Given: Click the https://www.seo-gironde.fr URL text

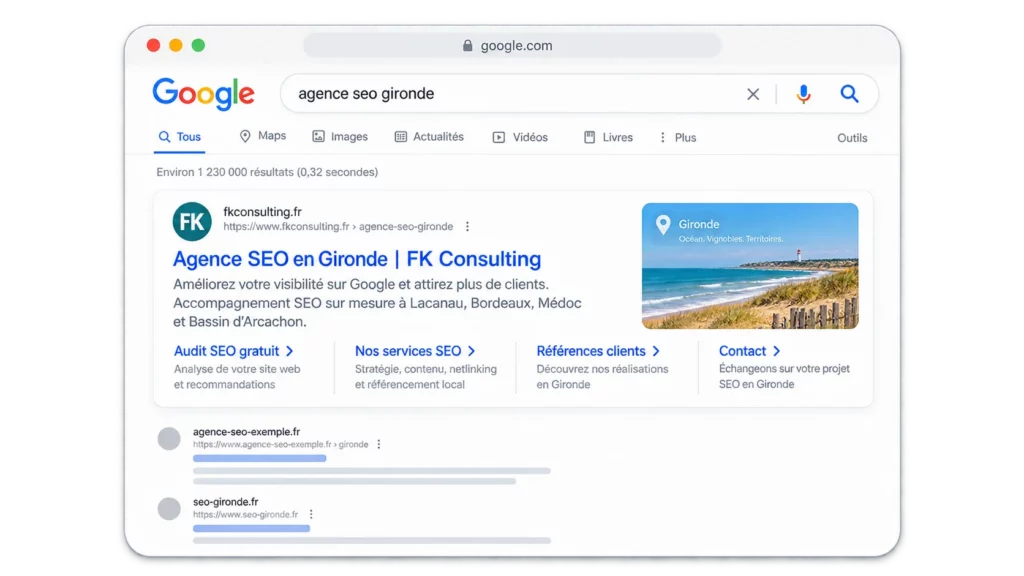Looking at the screenshot, I should 246,514.
